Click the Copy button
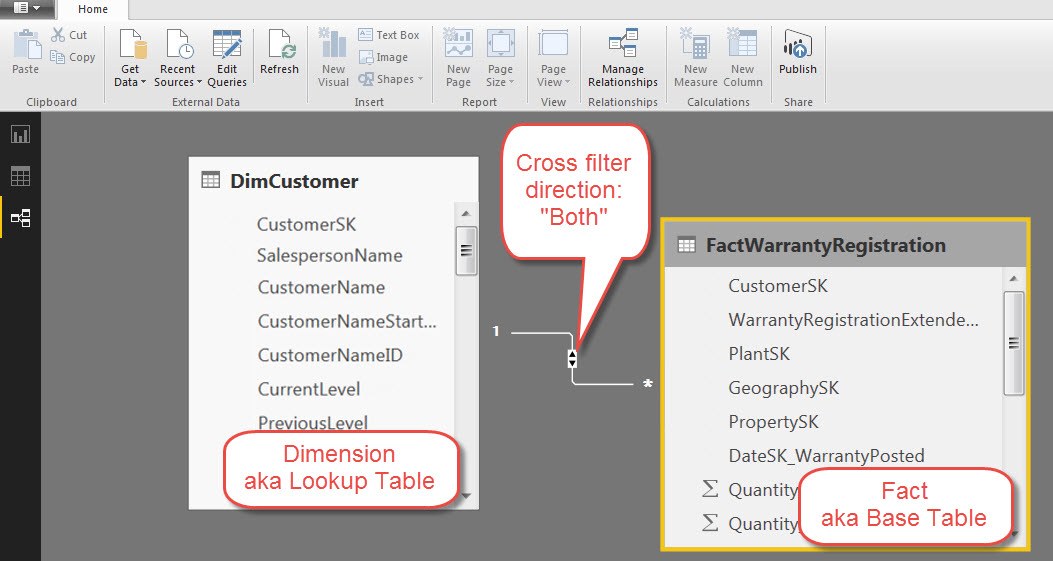The image size is (1053, 561). (73, 57)
